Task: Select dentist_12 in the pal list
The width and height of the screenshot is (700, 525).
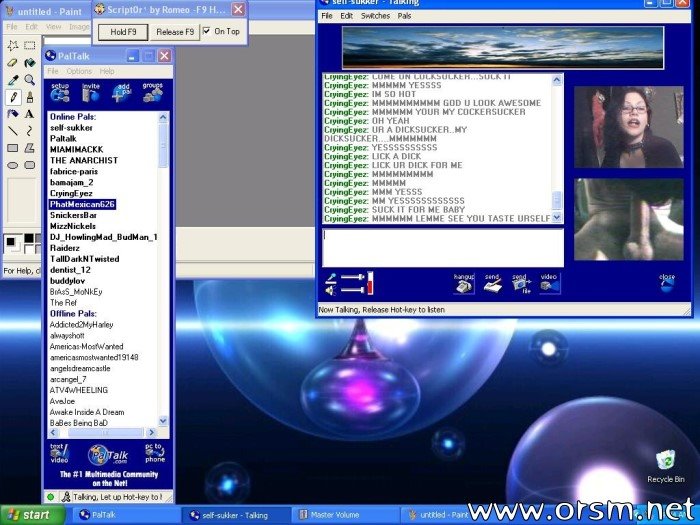Action: point(70,270)
